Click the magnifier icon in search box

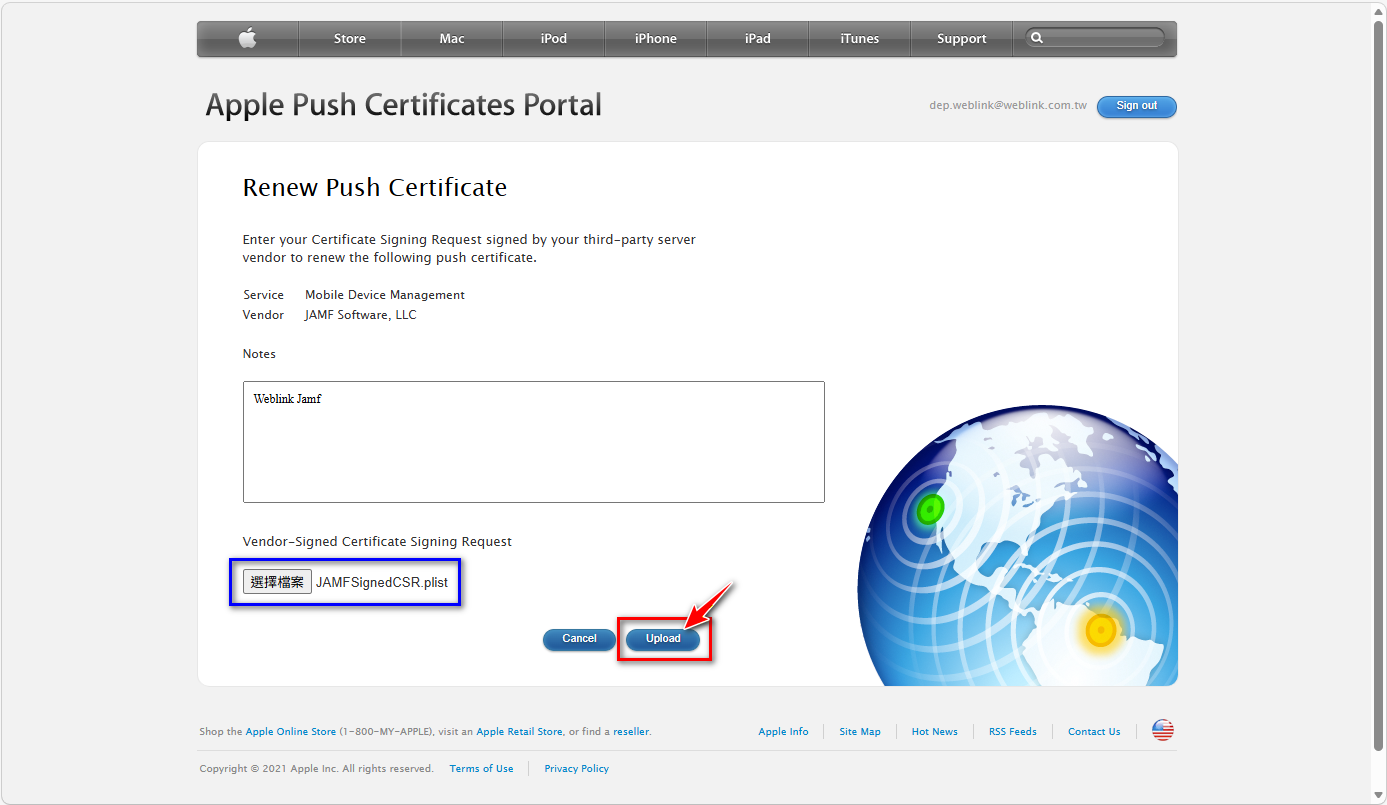(1037, 38)
